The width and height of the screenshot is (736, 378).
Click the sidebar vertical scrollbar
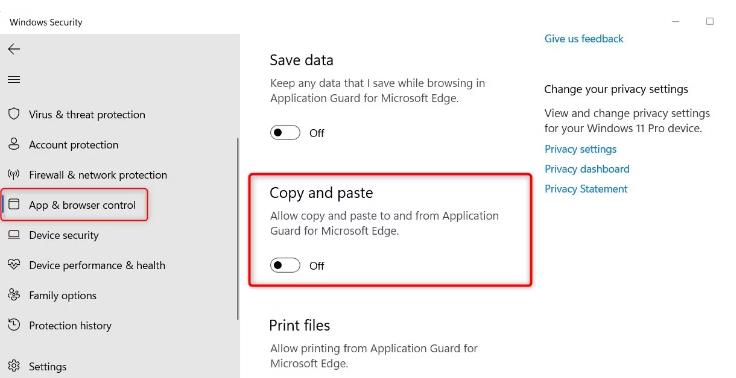(x=238, y=229)
